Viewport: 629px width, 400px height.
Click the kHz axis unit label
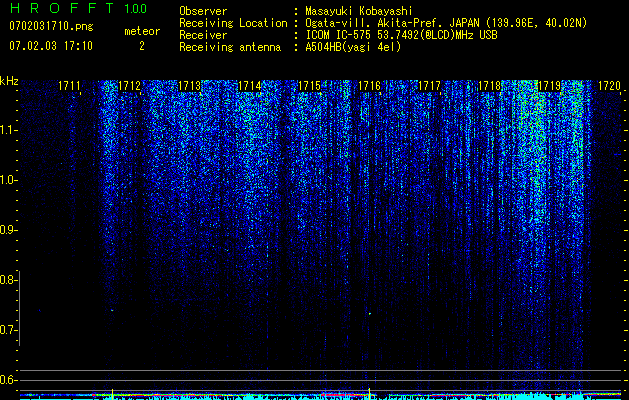pyautogui.click(x=9, y=81)
